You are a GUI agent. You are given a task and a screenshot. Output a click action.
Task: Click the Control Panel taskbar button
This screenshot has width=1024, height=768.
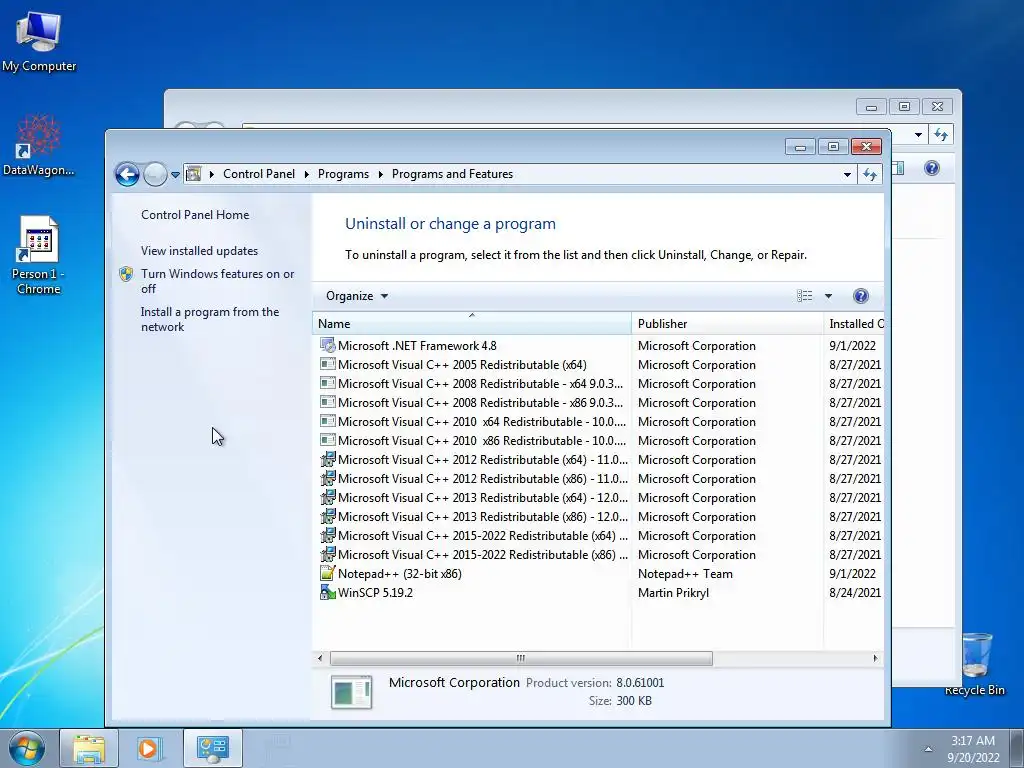pos(213,748)
